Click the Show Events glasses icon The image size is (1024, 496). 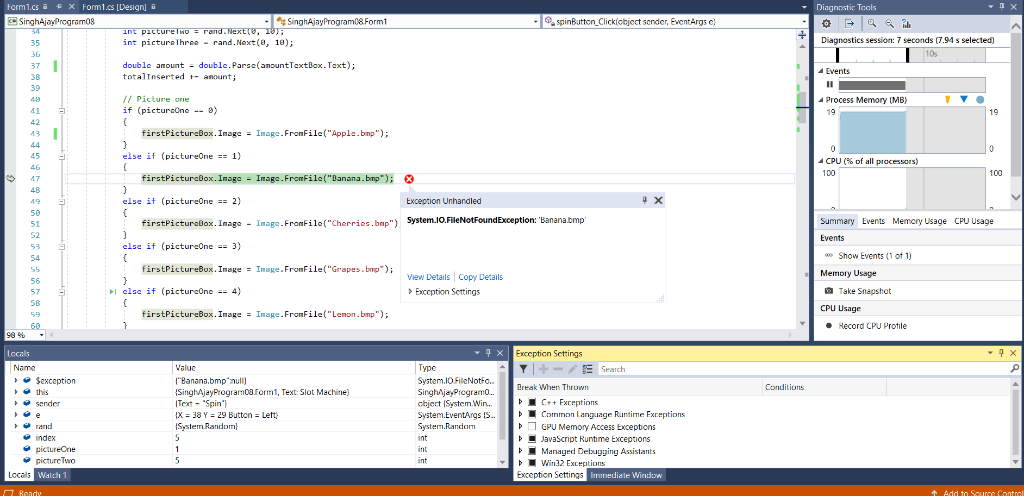click(829, 256)
